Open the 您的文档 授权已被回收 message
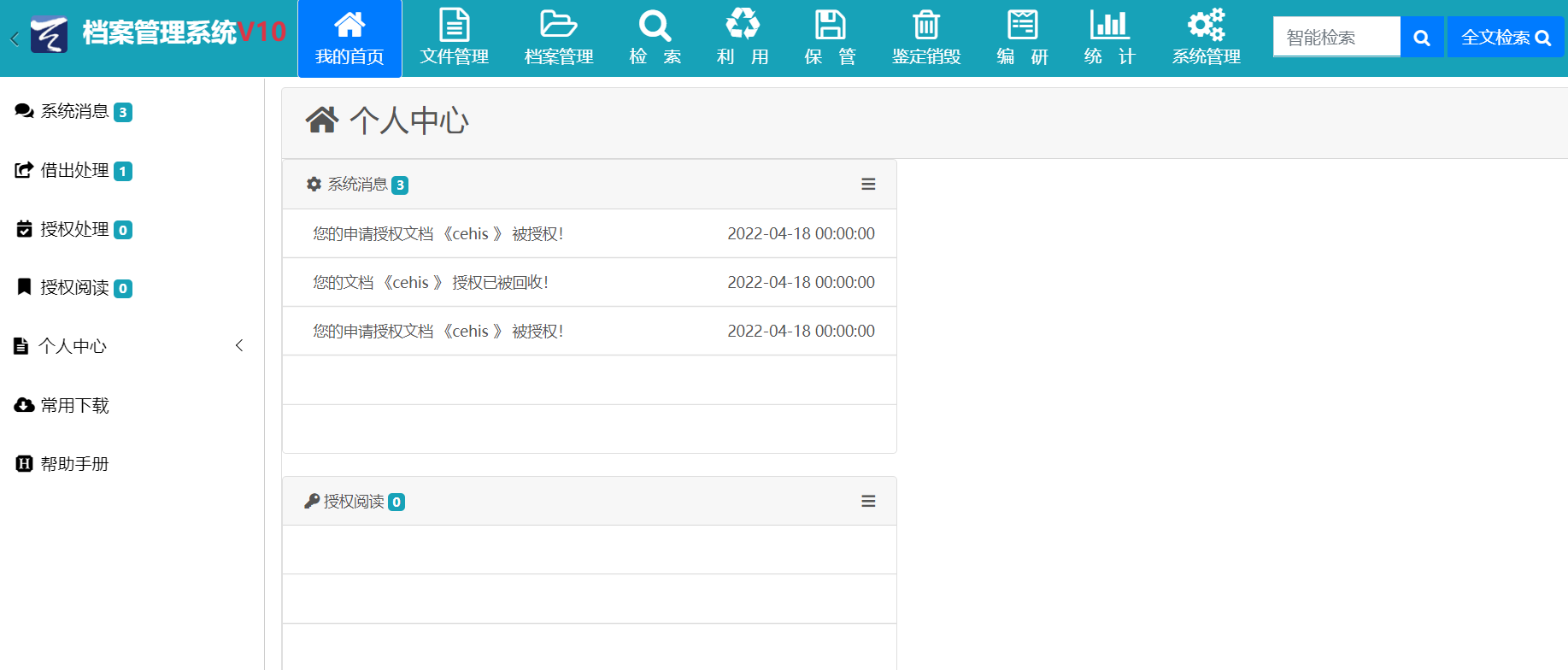The width and height of the screenshot is (1568, 670). [x=431, y=283]
